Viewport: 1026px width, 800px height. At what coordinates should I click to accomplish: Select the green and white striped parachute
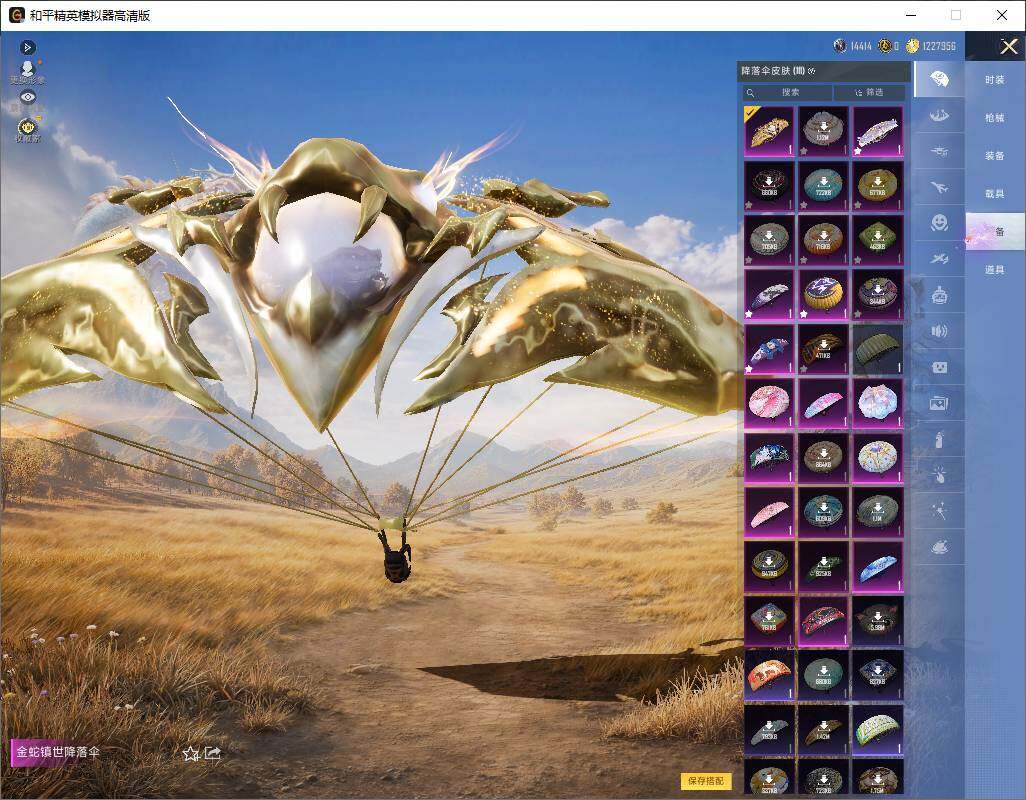pos(878,729)
